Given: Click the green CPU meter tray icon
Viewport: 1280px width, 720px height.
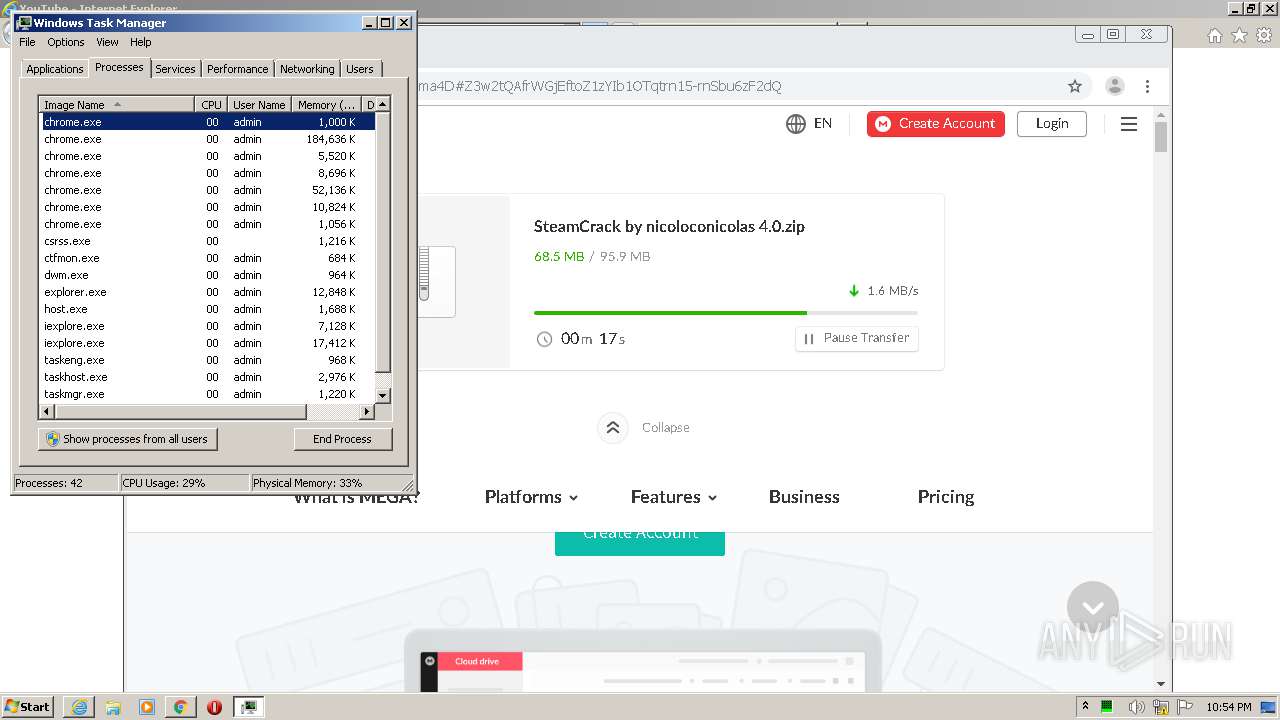Looking at the screenshot, I should (x=1108, y=707).
